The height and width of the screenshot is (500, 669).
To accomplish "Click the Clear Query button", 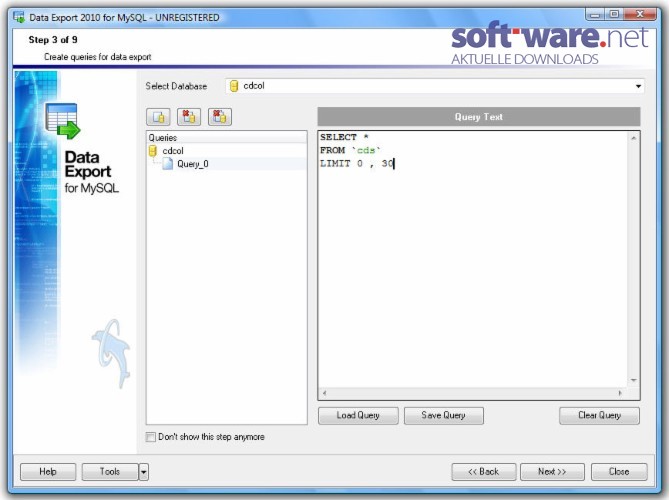I will coord(599,416).
